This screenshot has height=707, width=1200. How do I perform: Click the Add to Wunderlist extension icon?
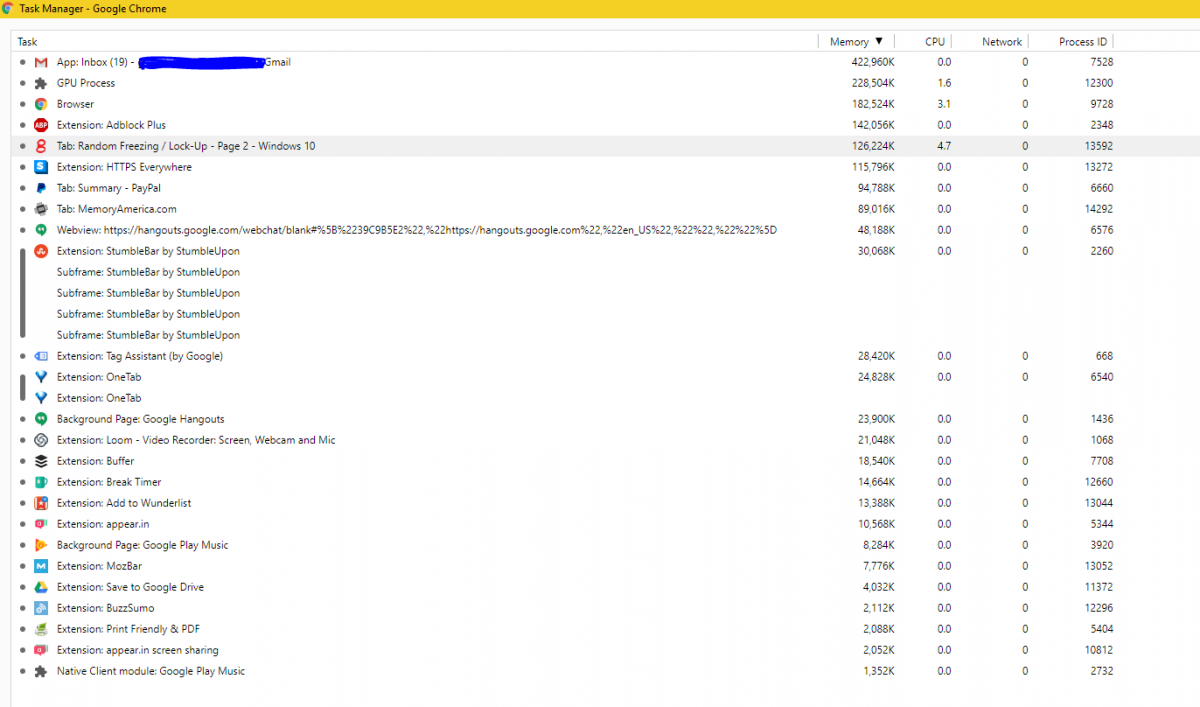tap(41, 503)
